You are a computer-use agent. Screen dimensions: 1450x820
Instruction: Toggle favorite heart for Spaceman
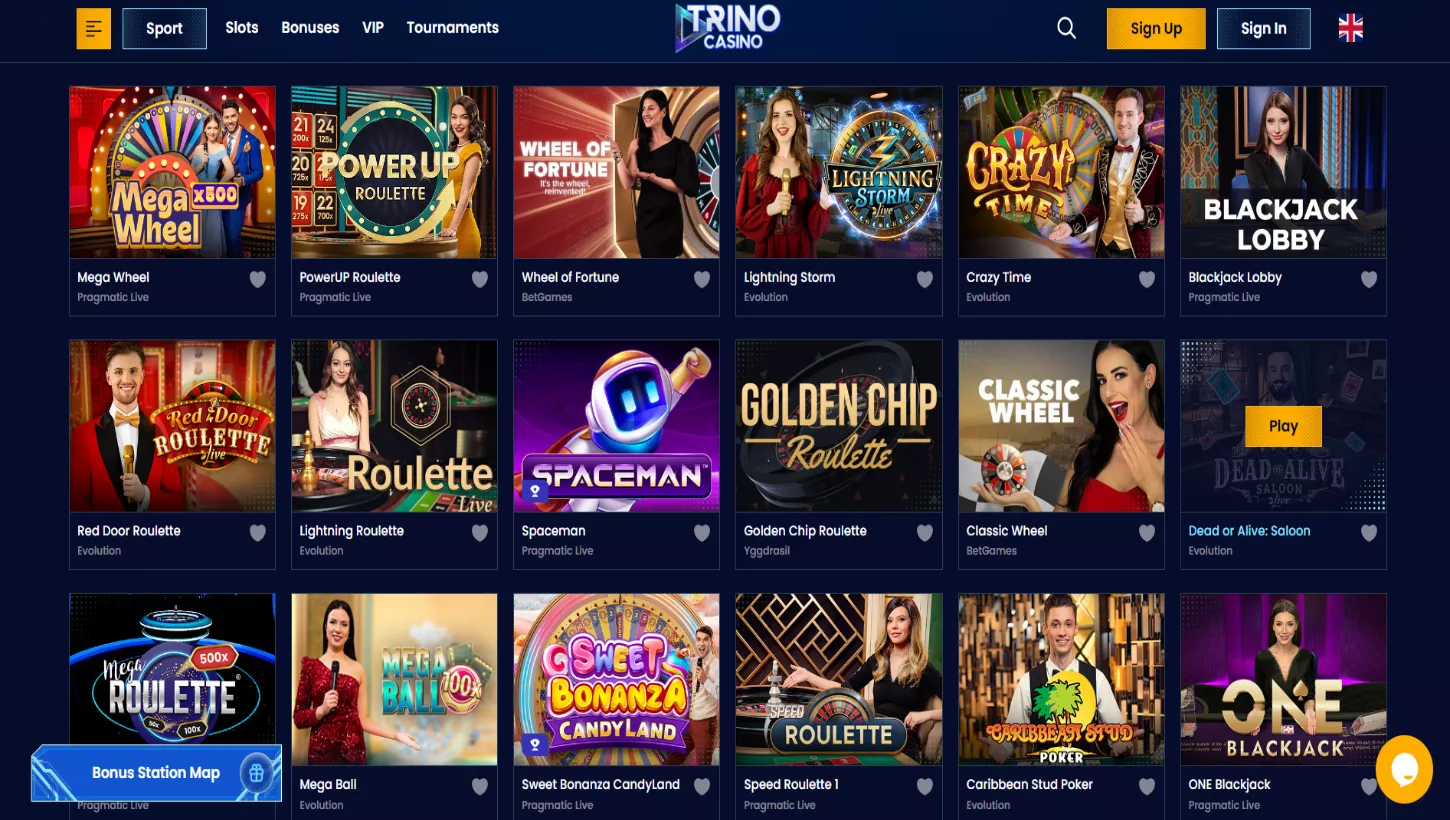[702, 533]
